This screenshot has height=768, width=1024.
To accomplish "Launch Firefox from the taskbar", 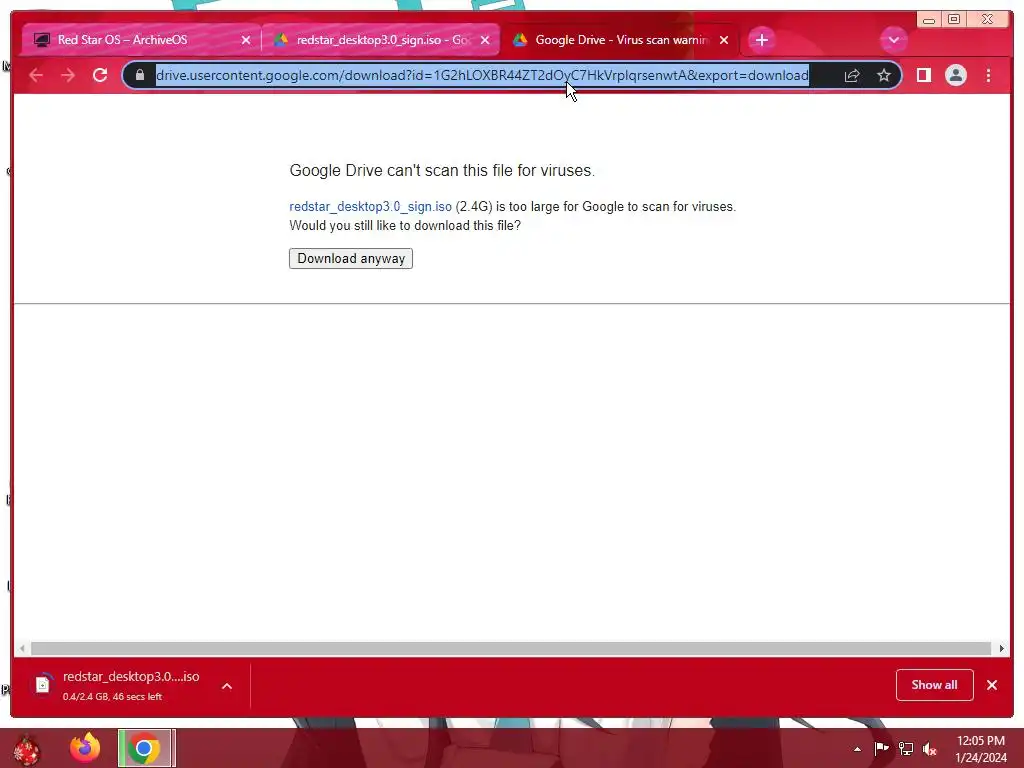I will (86, 748).
